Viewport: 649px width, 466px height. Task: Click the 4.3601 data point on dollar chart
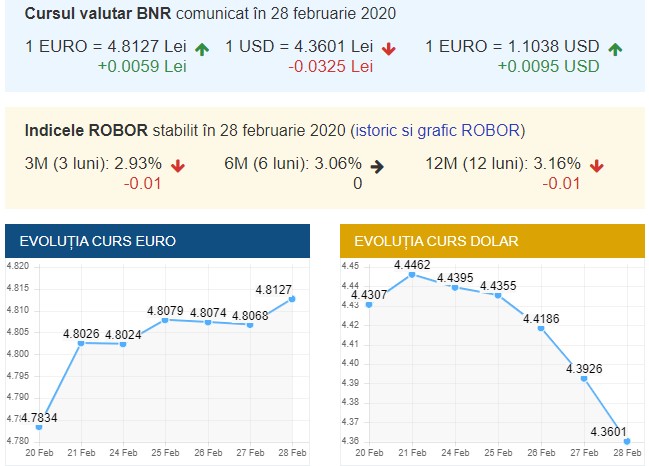tap(626, 441)
